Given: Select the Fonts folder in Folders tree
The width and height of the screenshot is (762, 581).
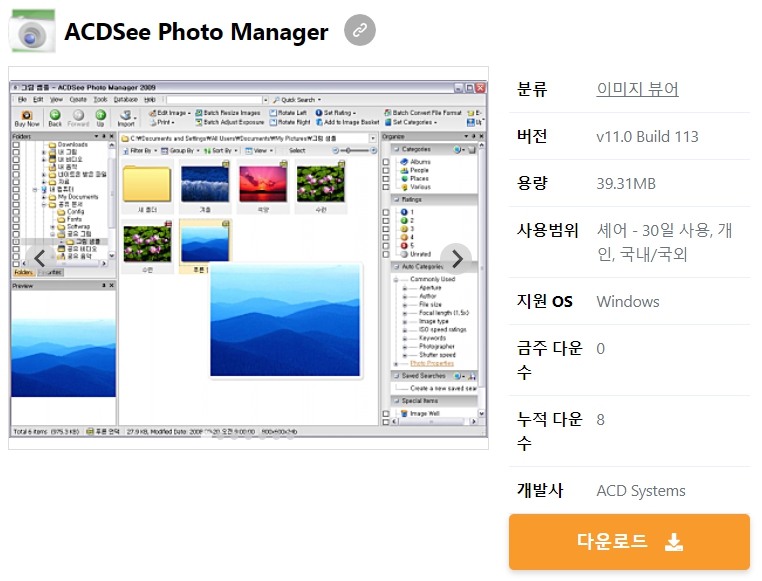Looking at the screenshot, I should tap(70, 219).
